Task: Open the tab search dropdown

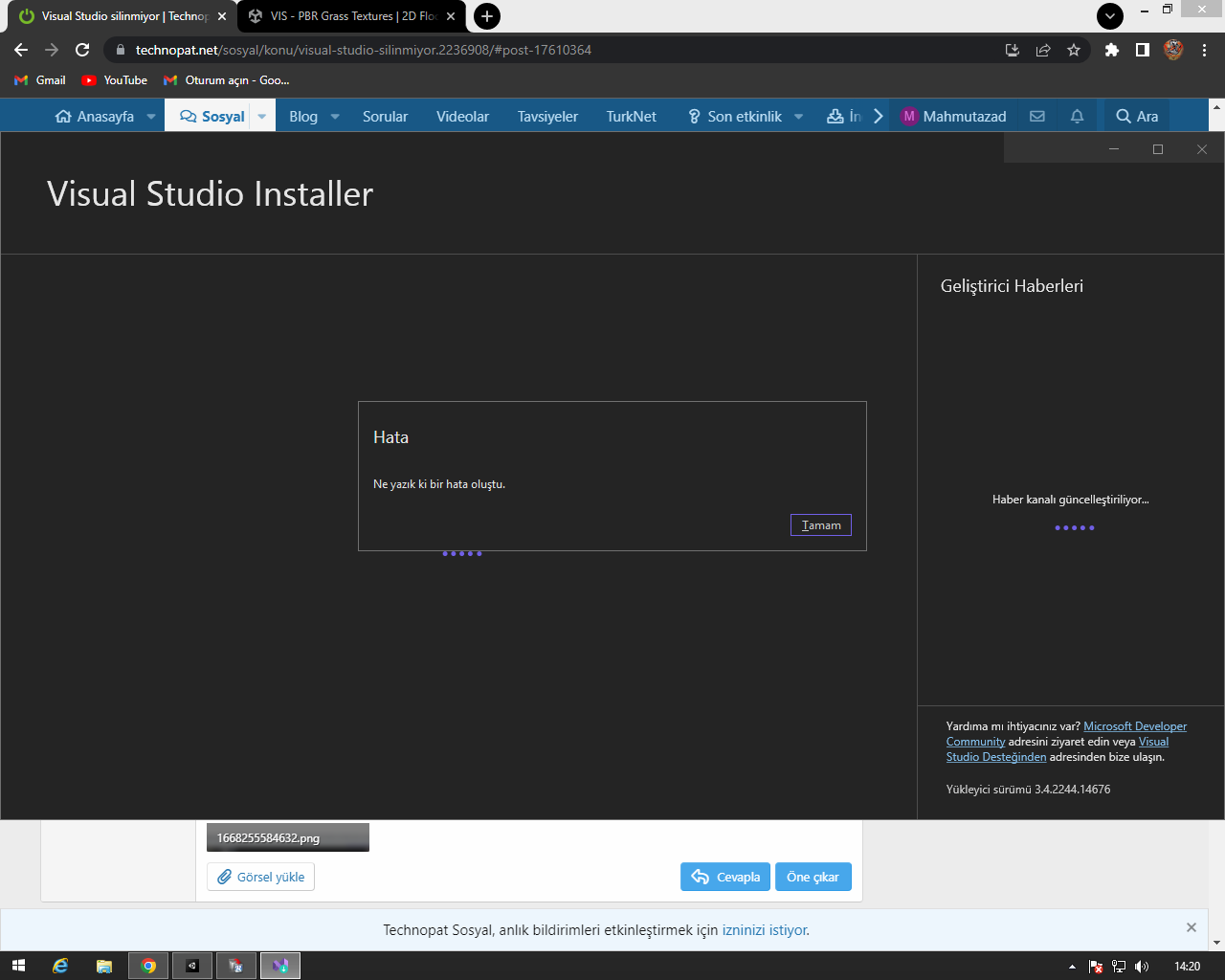Action: 1110,16
